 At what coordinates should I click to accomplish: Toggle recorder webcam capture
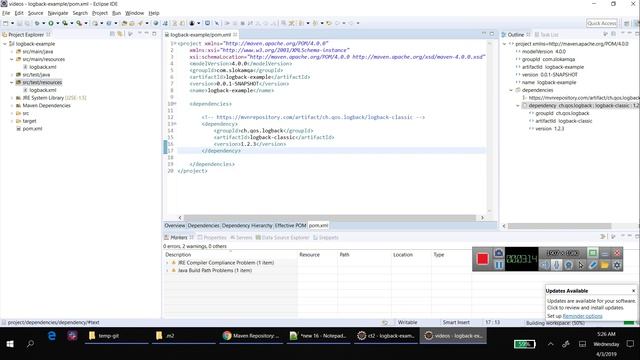tap(568, 265)
